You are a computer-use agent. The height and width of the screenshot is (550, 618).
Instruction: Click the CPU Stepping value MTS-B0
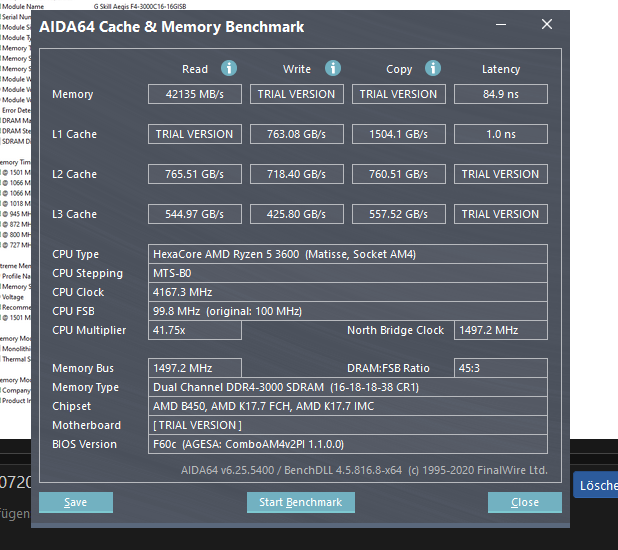(x=348, y=273)
